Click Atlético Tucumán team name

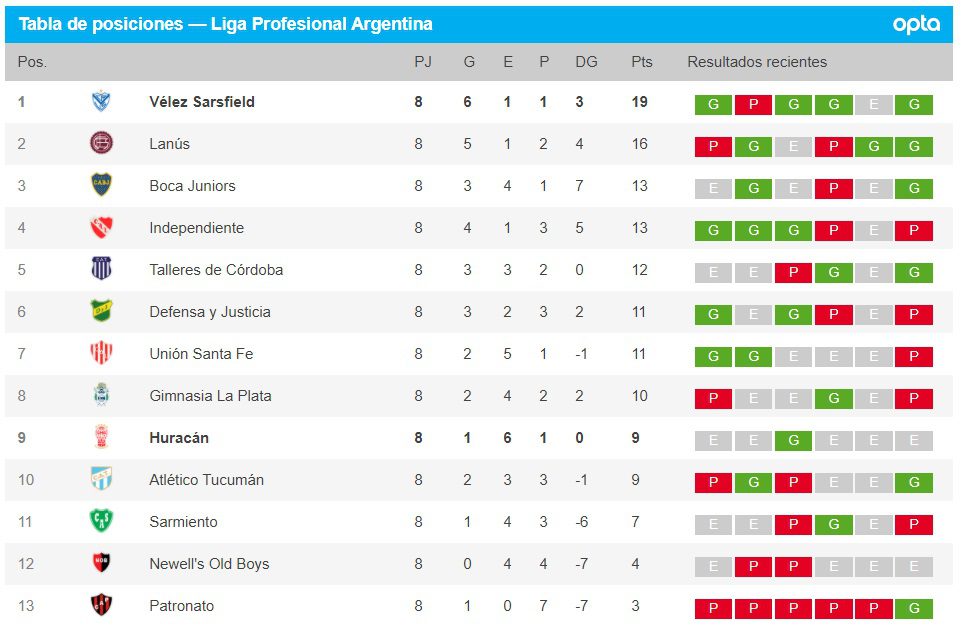(x=206, y=480)
